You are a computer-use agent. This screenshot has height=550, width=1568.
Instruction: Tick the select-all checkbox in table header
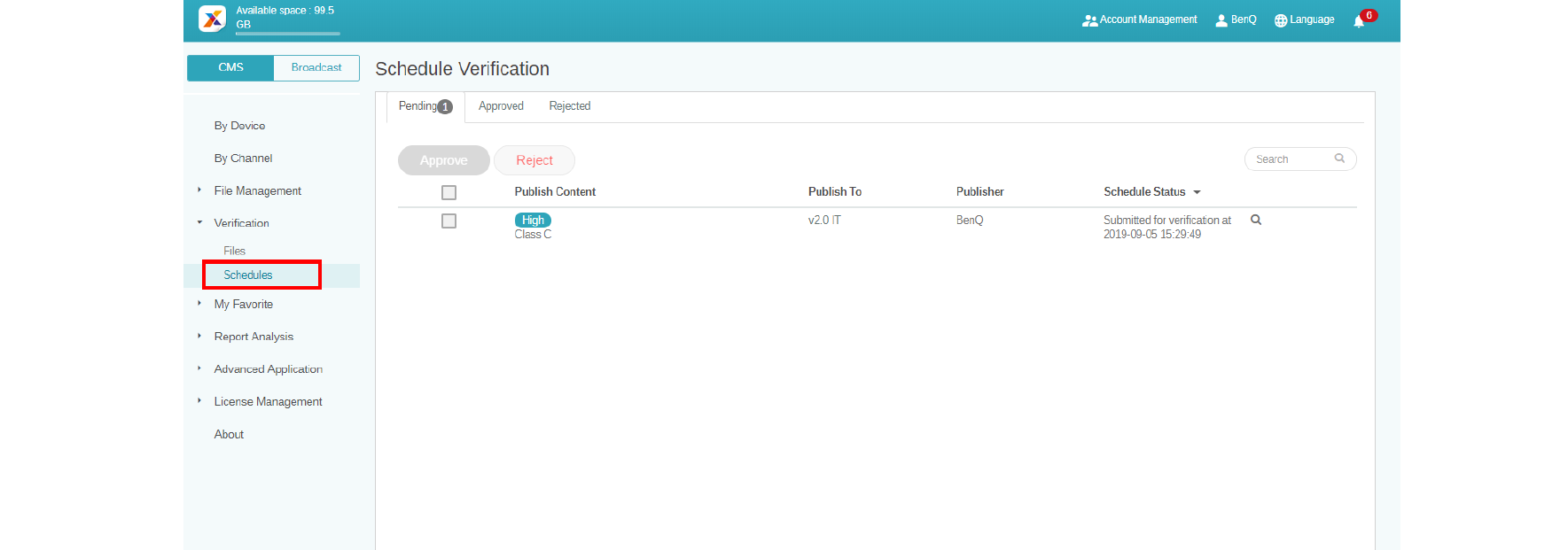(x=449, y=192)
